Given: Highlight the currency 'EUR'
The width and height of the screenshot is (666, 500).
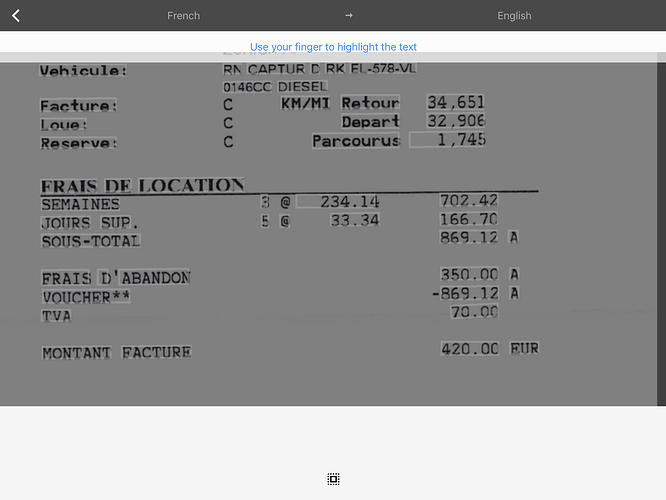Looking at the screenshot, I should 524,348.
